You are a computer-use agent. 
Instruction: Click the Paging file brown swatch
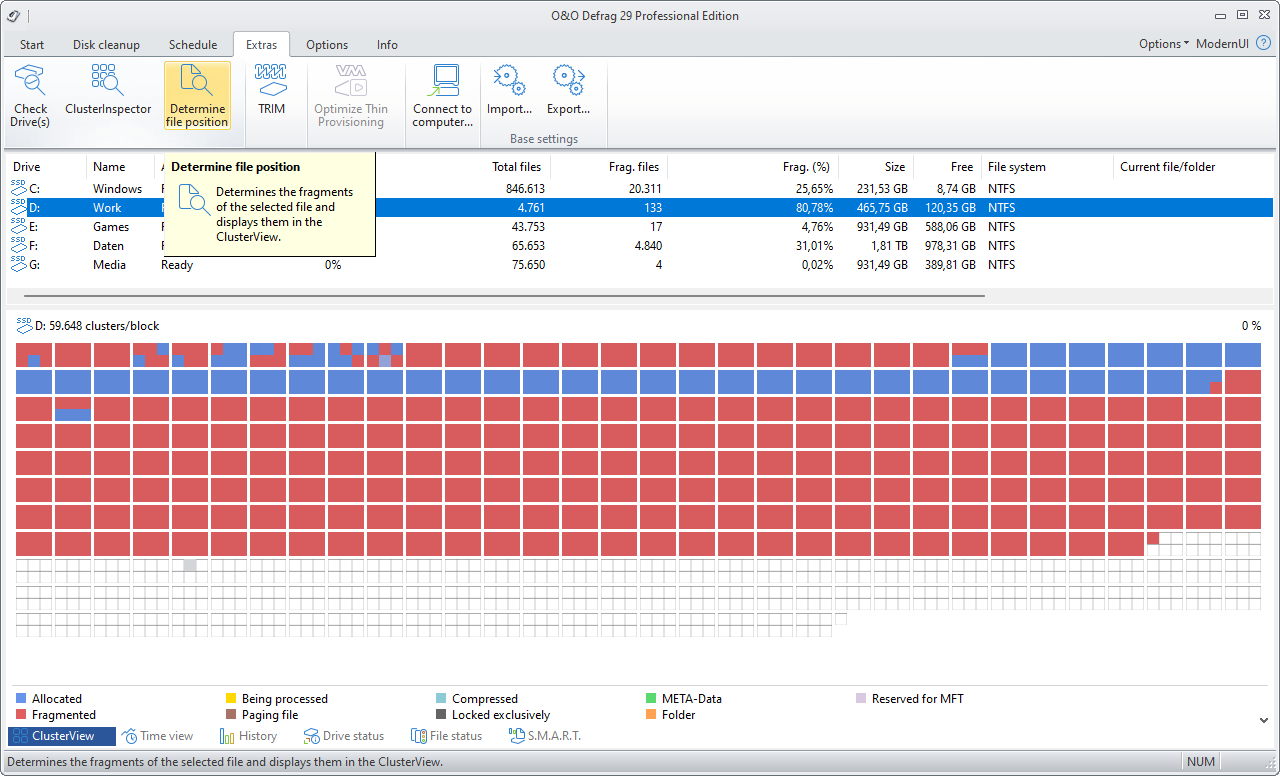[x=231, y=714]
